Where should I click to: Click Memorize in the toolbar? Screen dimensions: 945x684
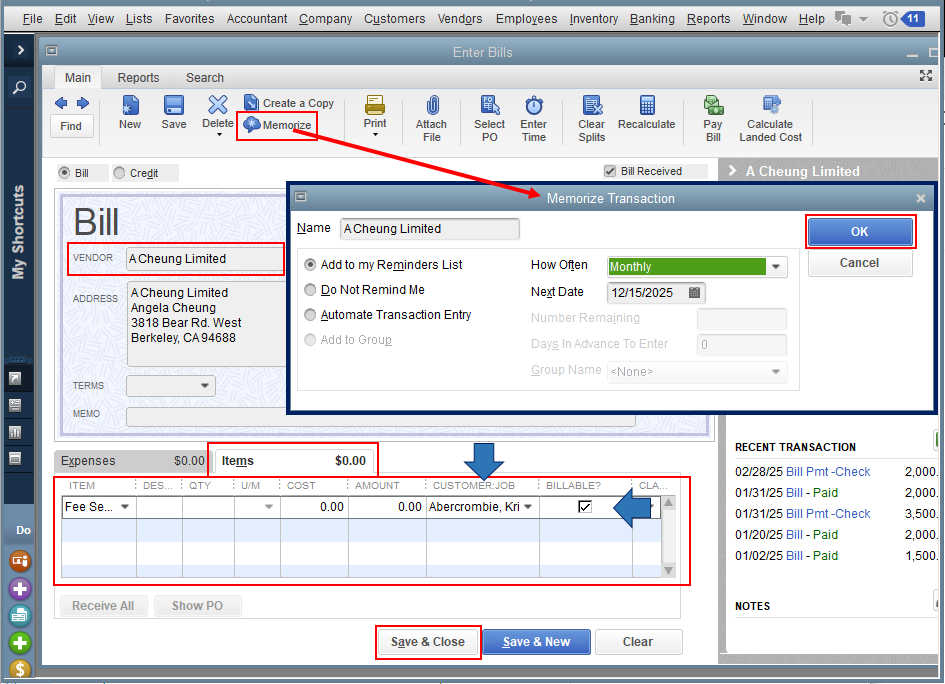pos(278,125)
